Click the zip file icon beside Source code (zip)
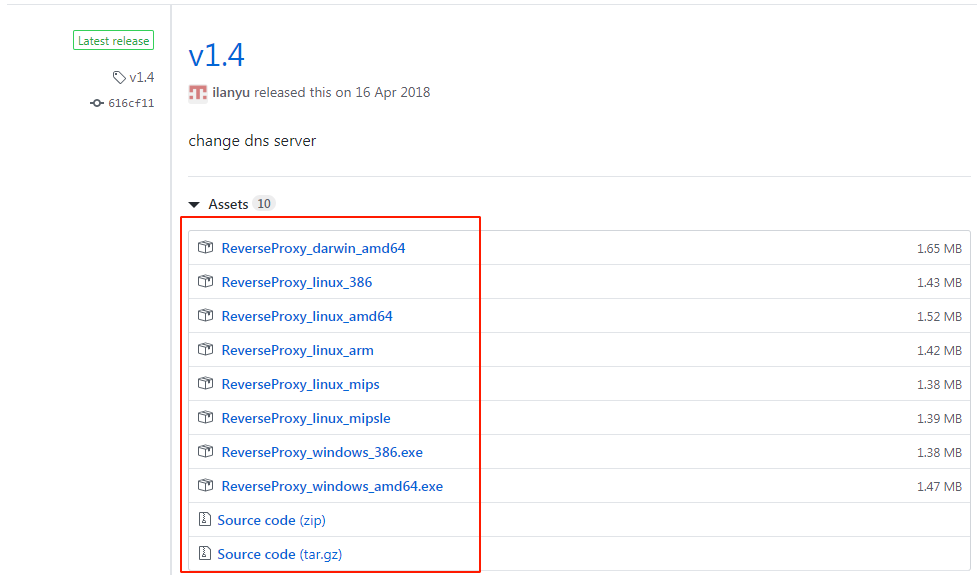 point(204,519)
